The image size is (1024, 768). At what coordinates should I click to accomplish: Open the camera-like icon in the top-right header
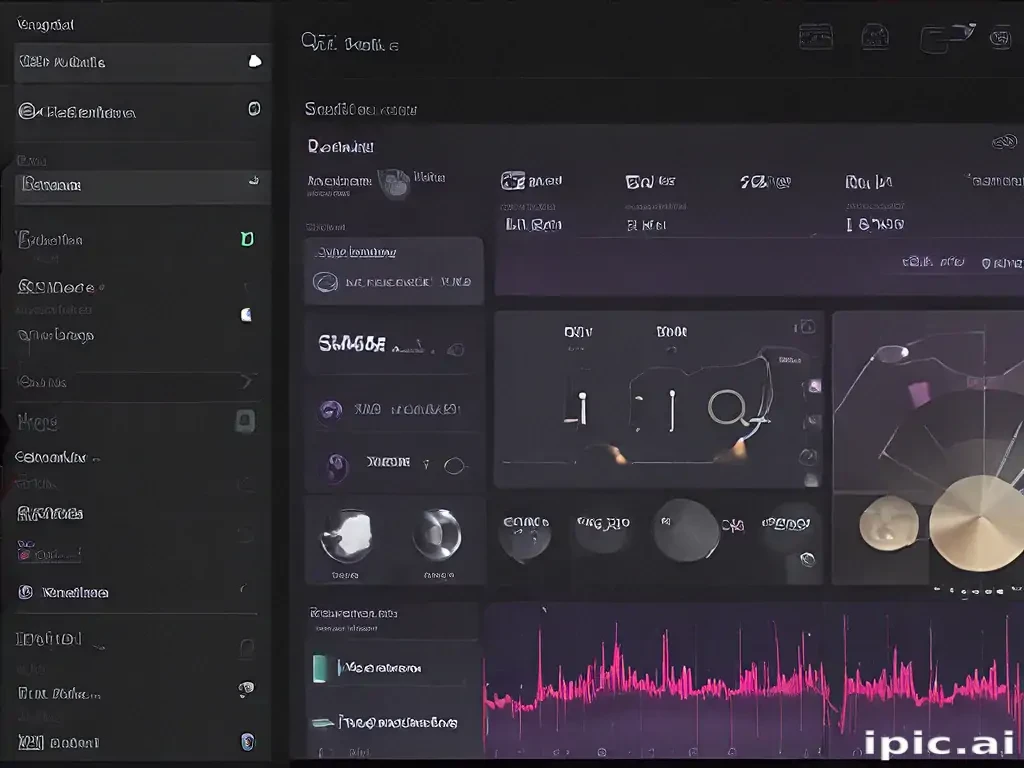(875, 37)
